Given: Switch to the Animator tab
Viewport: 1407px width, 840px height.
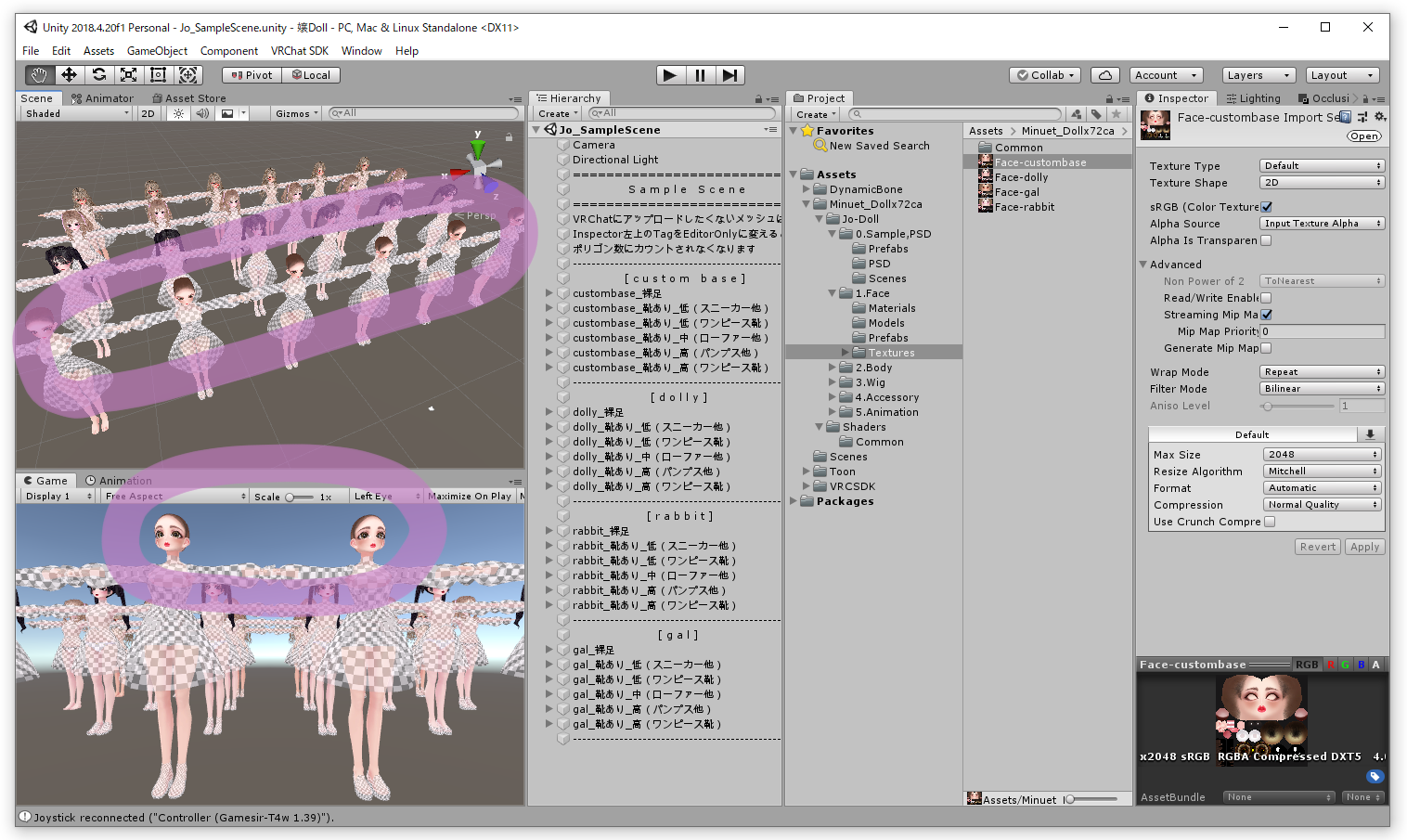Looking at the screenshot, I should click(x=102, y=98).
